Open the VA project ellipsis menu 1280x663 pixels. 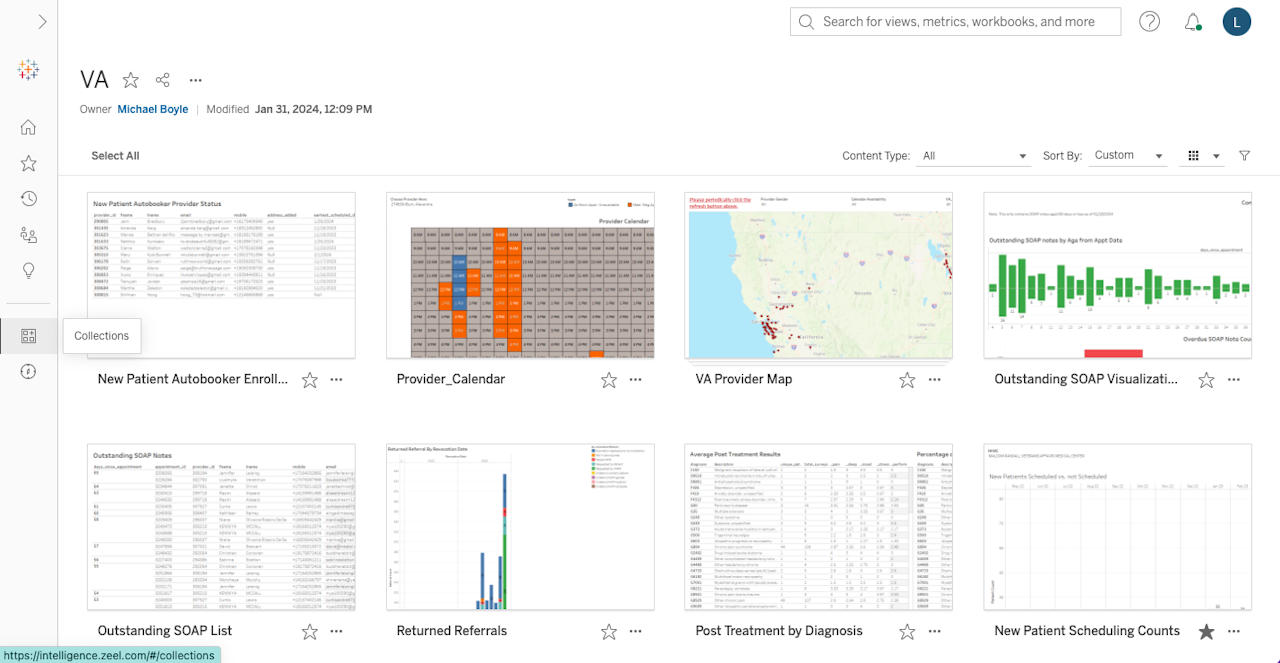(196, 80)
